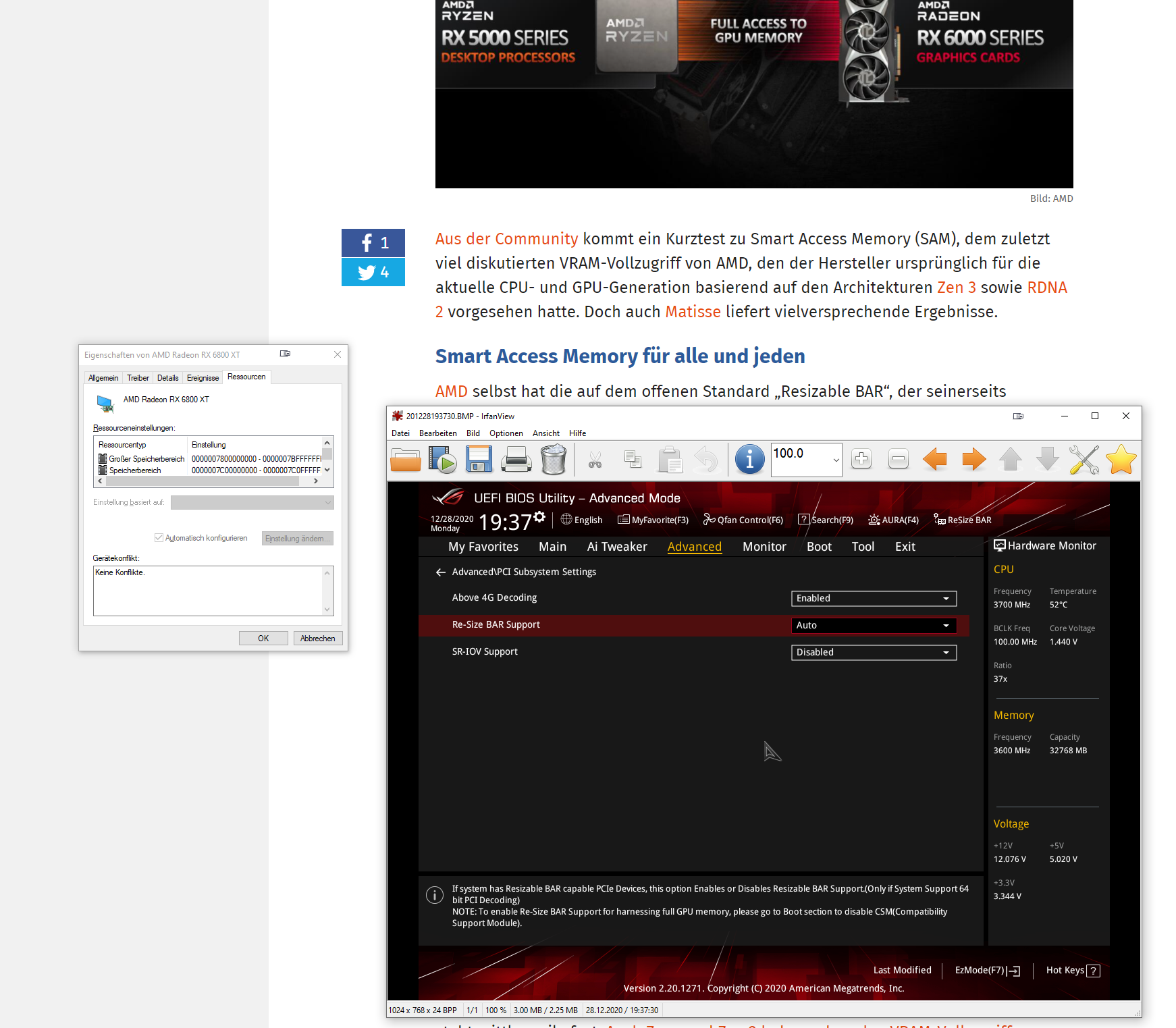Select the Speicherbereich resource row
Image resolution: width=1176 pixels, height=1028 pixels.
pos(210,470)
